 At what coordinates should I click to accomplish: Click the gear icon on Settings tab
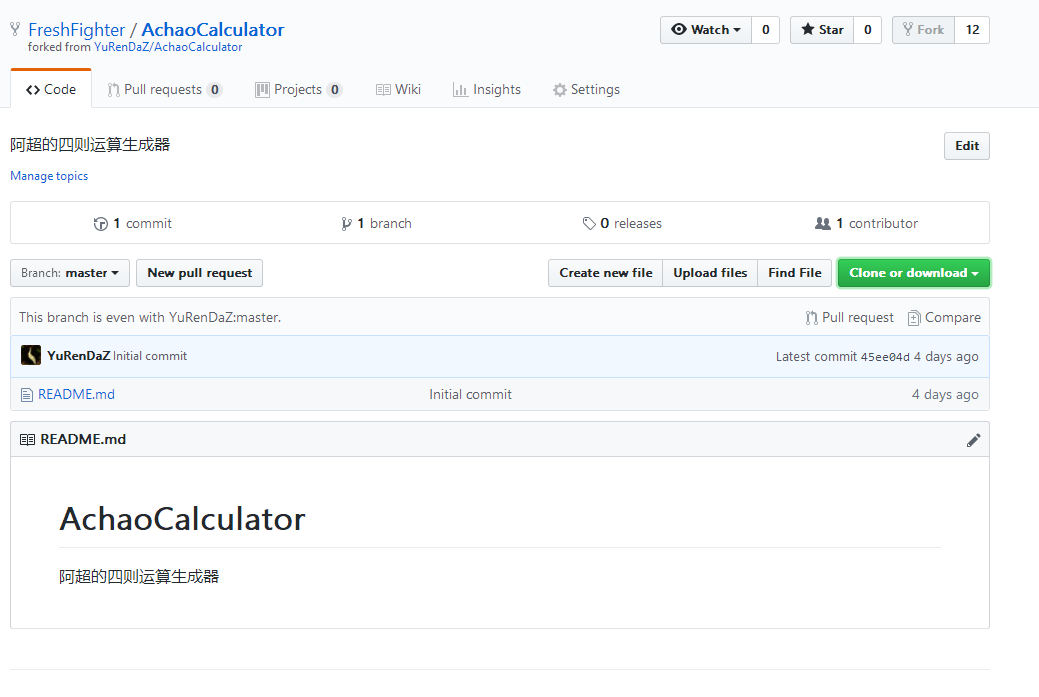tap(560, 90)
